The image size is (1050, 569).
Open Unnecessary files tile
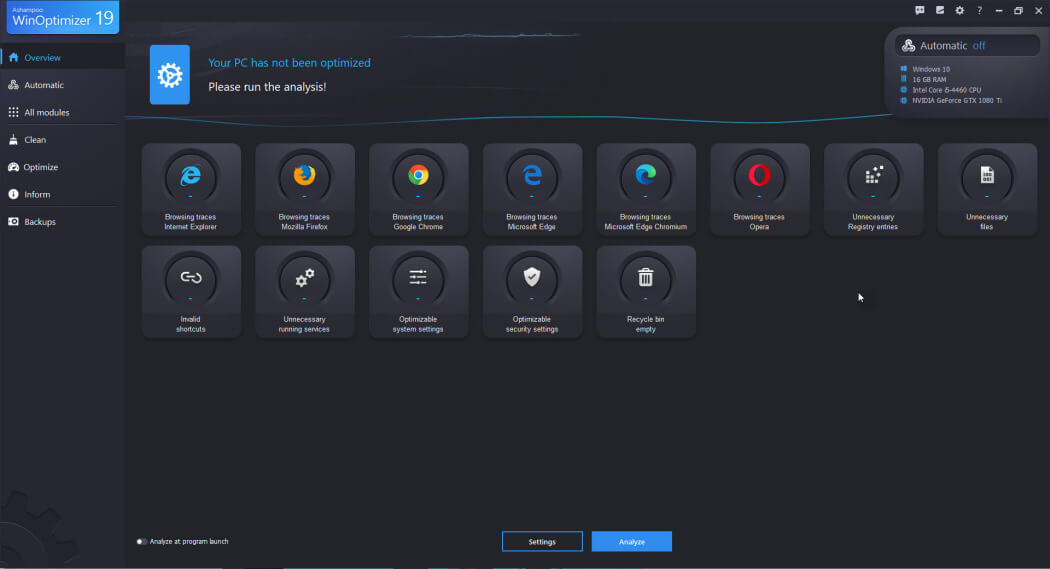coord(988,189)
